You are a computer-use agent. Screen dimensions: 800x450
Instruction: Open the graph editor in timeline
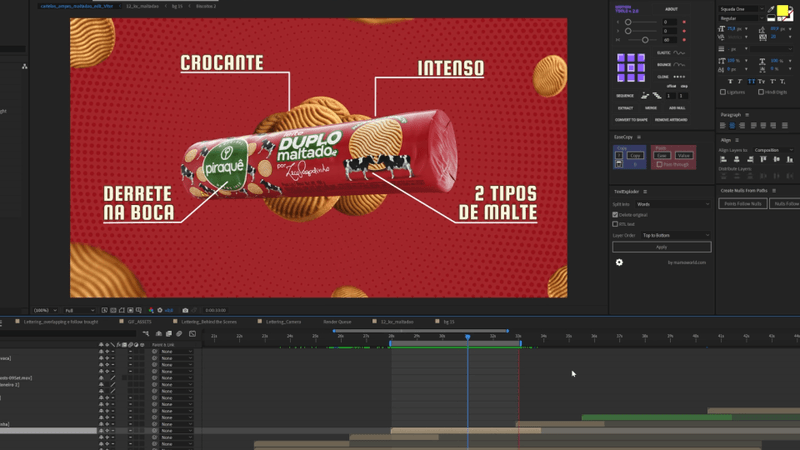pos(192,334)
